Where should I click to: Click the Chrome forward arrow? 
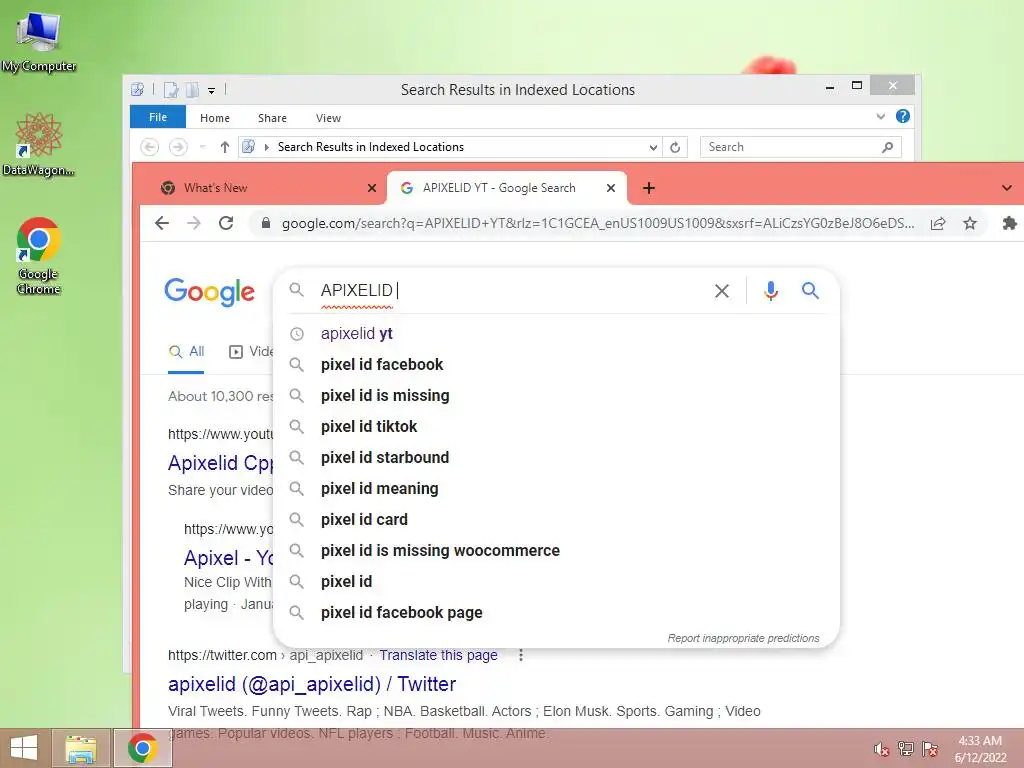(x=194, y=223)
